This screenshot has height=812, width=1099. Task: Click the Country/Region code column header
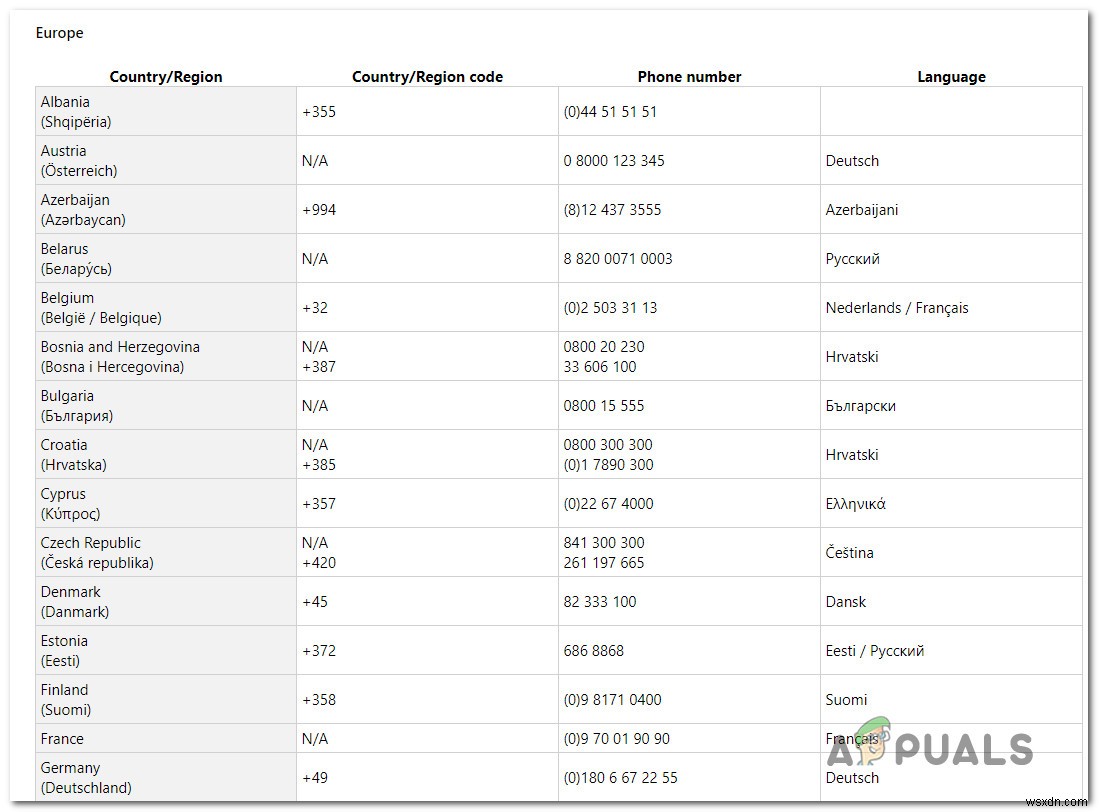tap(427, 77)
